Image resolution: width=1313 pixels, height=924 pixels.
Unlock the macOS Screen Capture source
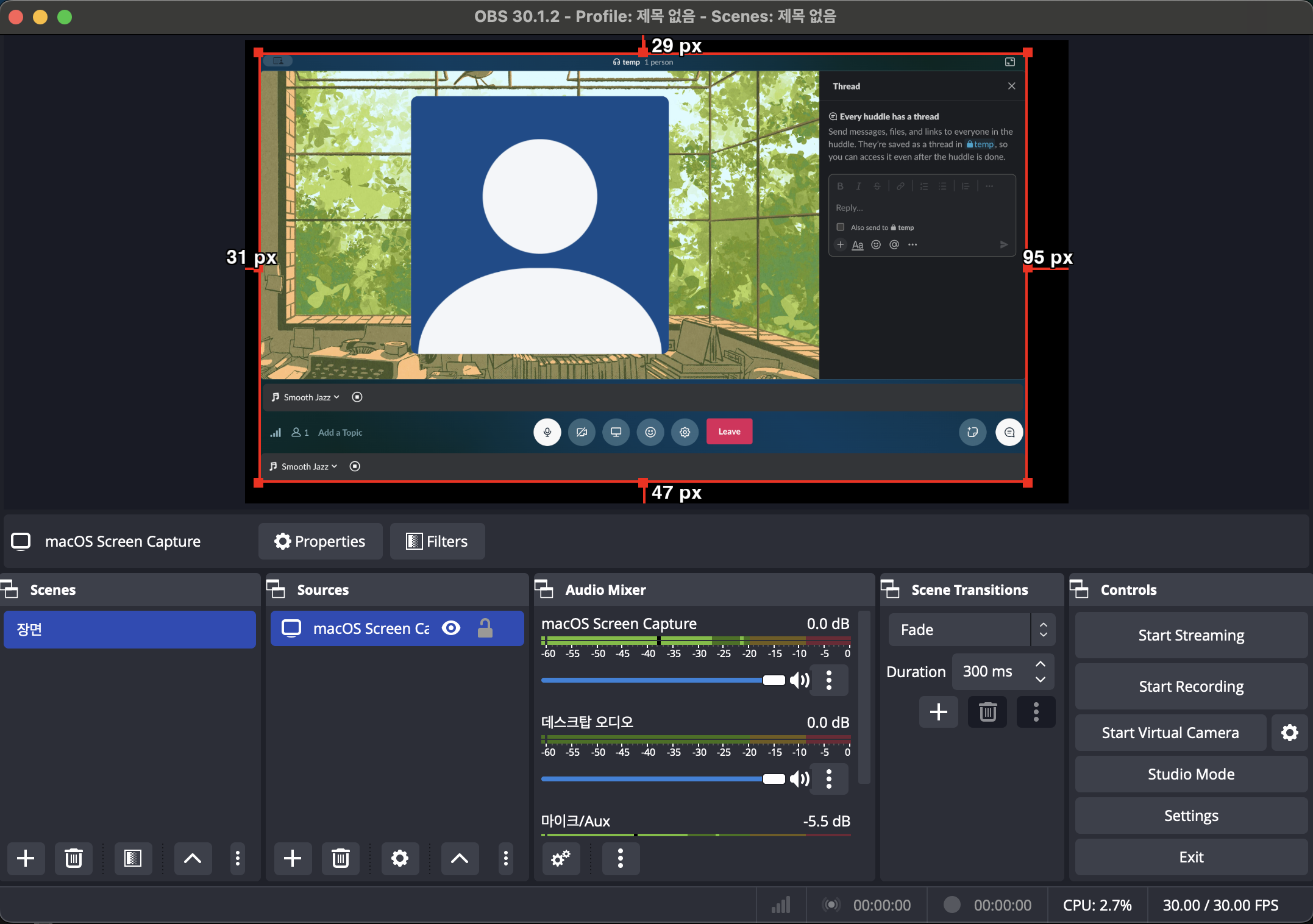pos(485,628)
